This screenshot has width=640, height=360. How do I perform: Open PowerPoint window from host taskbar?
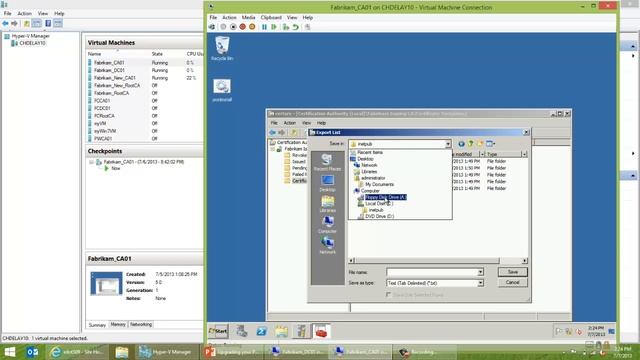(x=233, y=352)
